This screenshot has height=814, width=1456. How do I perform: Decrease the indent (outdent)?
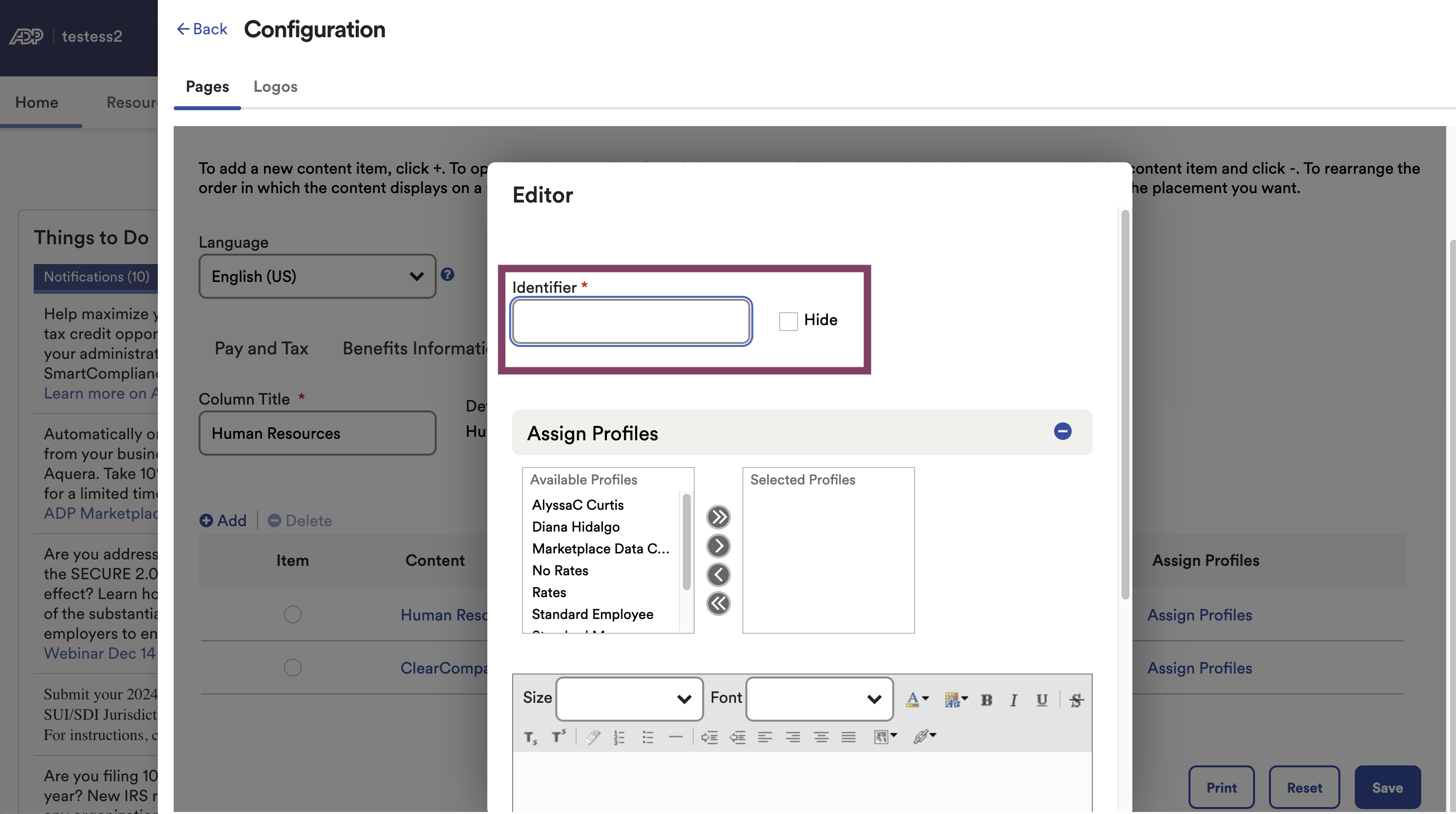click(x=737, y=737)
